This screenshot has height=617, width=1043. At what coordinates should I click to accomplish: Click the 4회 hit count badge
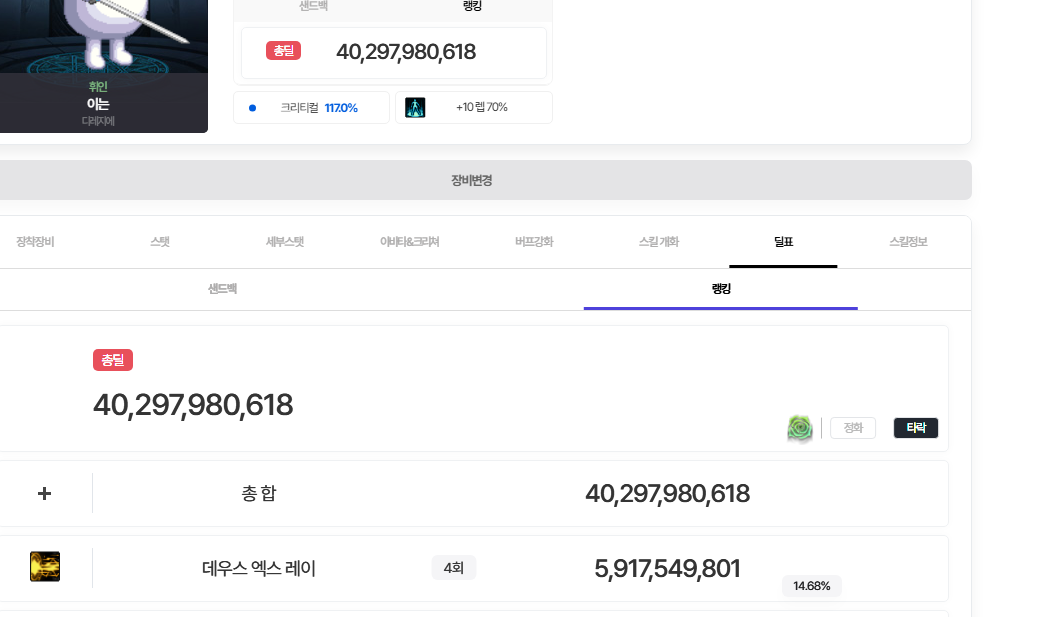[x=453, y=568]
